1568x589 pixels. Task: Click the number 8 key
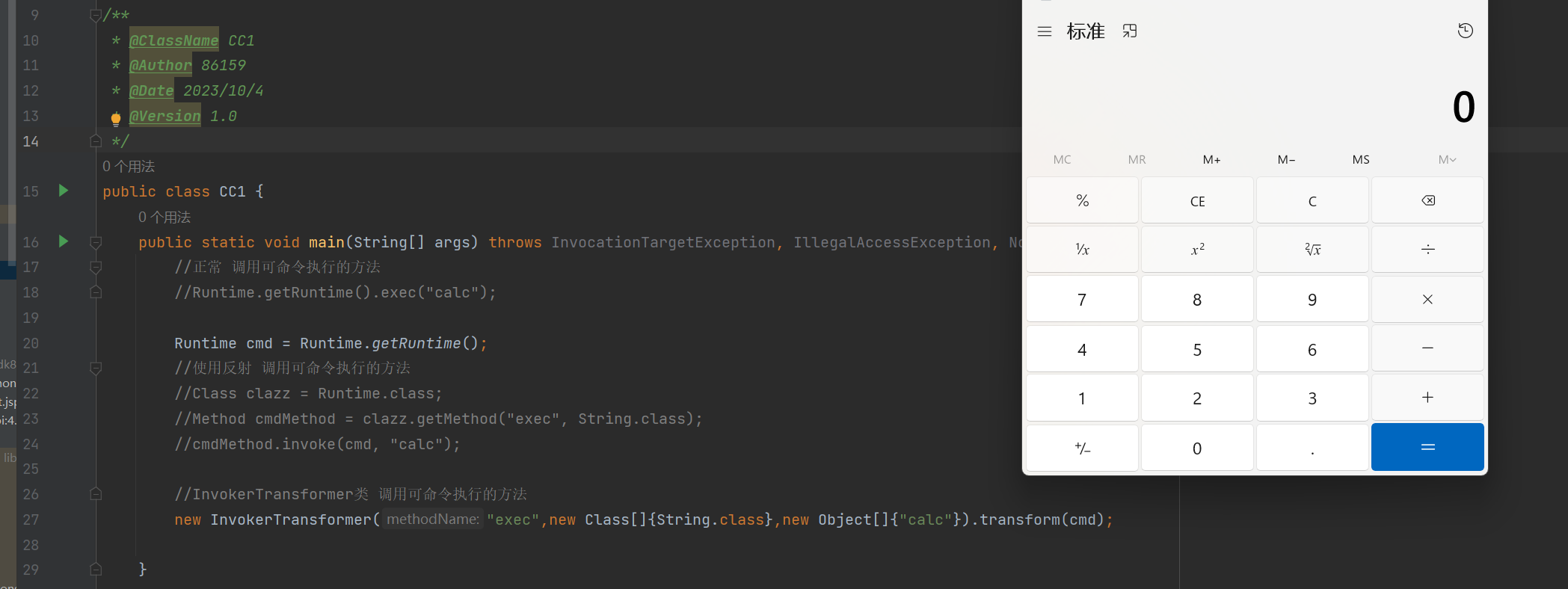pyautogui.click(x=1197, y=299)
